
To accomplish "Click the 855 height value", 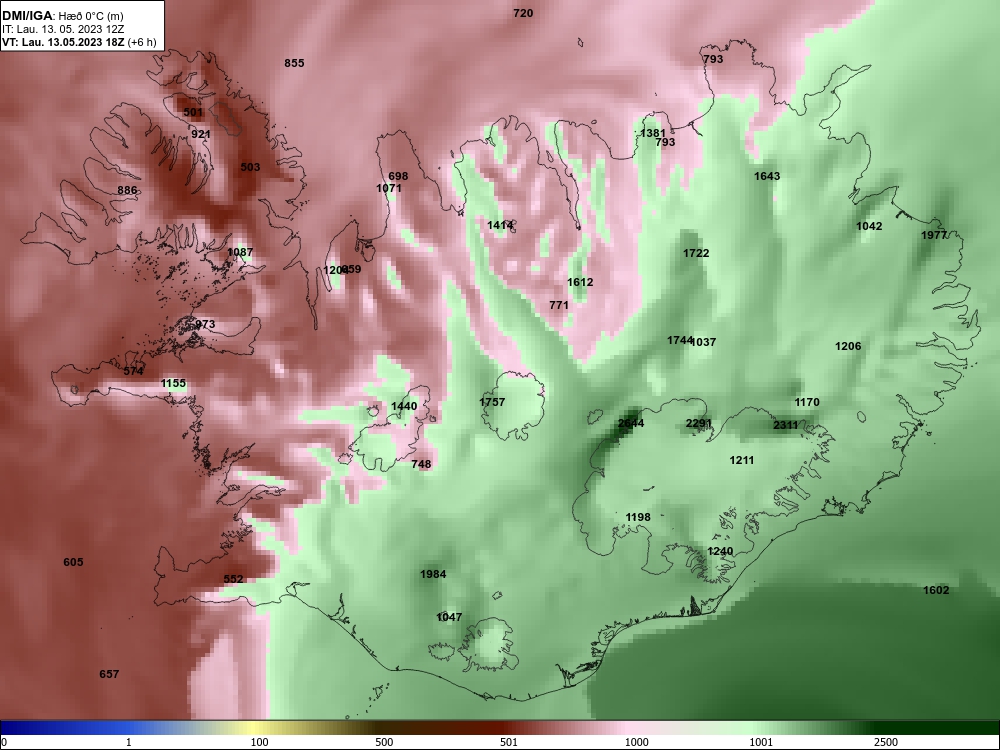I will click(294, 62).
